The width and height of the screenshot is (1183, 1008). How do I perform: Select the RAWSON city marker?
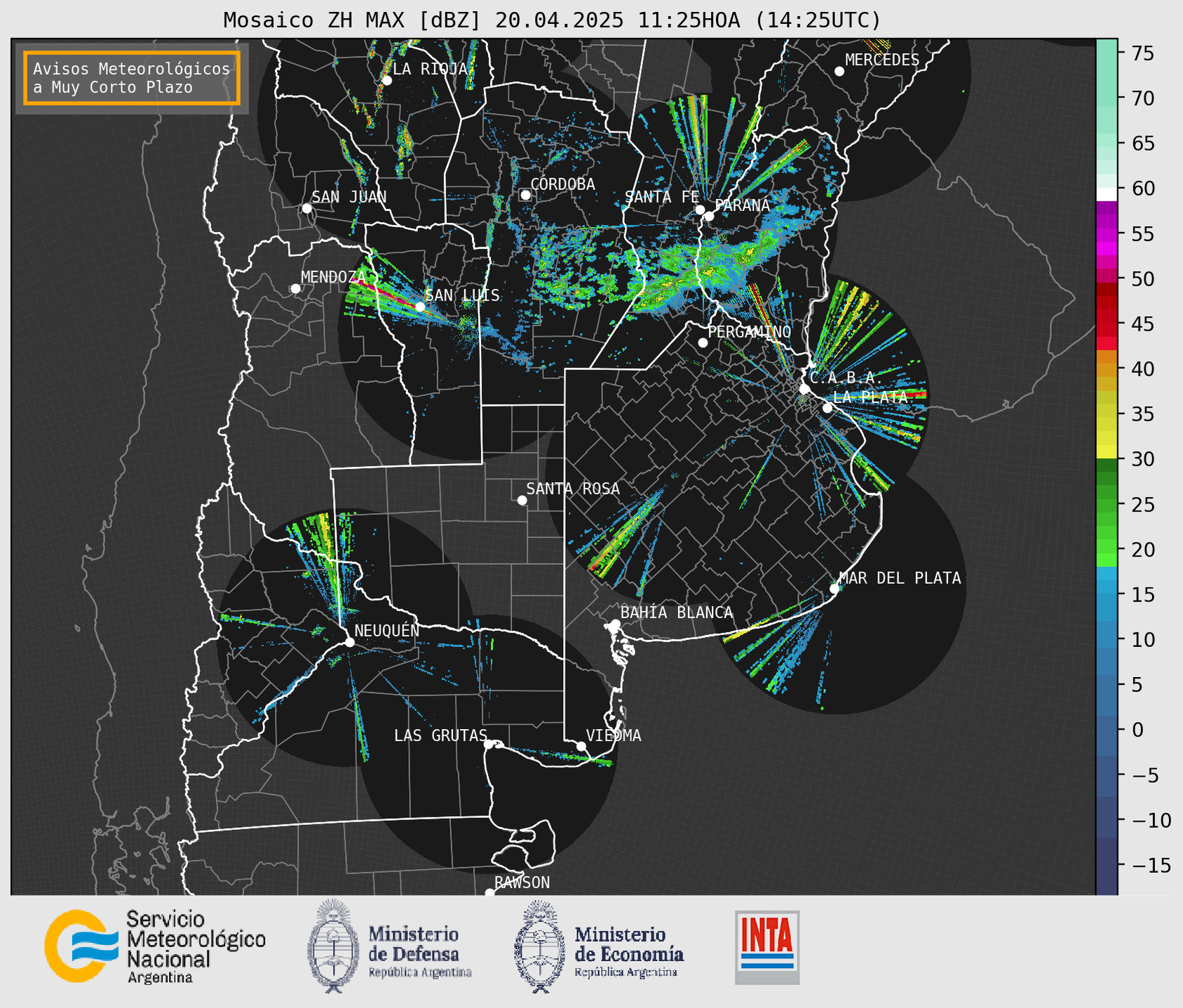coord(489,893)
